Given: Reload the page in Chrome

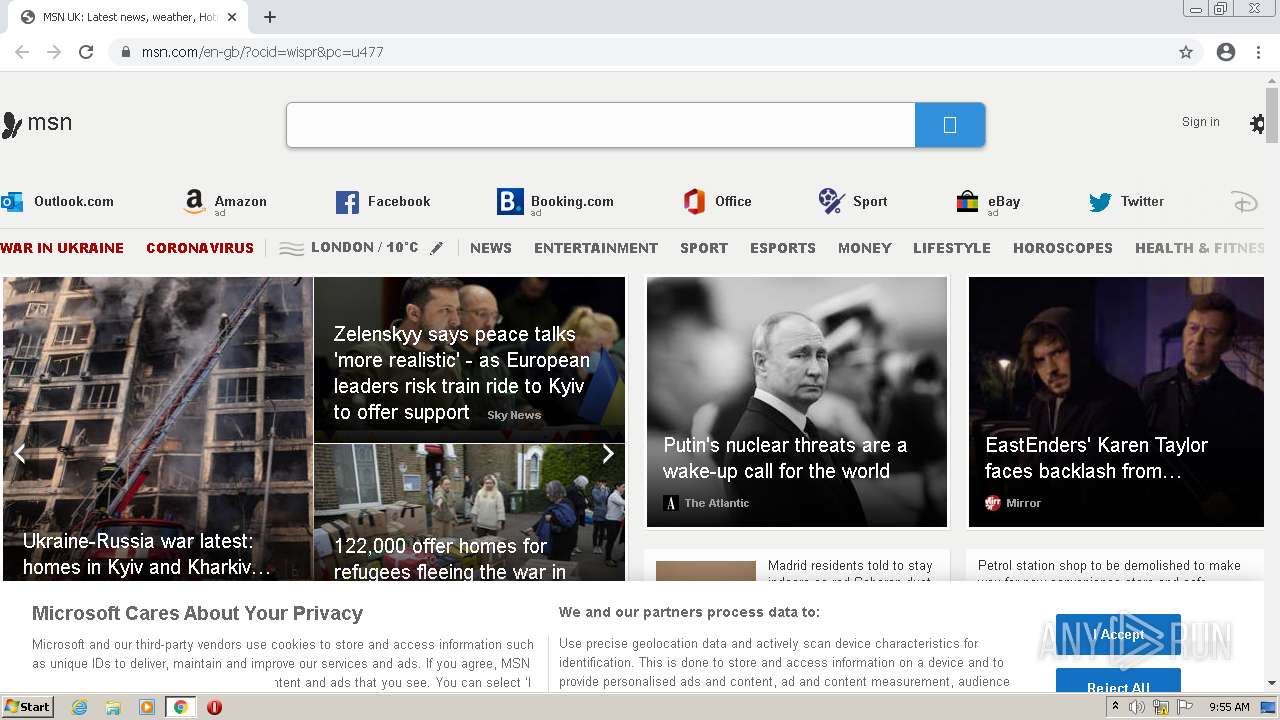Looking at the screenshot, I should [86, 52].
